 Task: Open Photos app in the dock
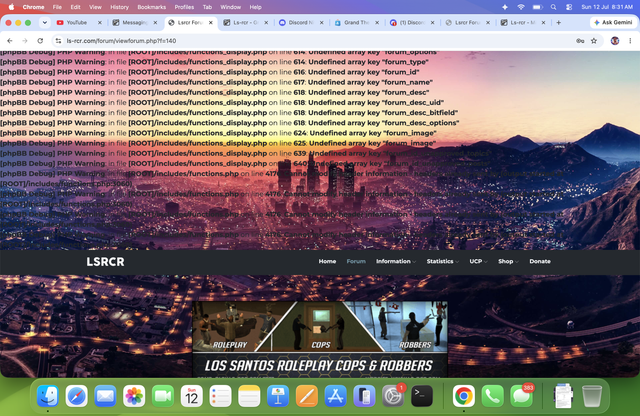[x=134, y=396]
